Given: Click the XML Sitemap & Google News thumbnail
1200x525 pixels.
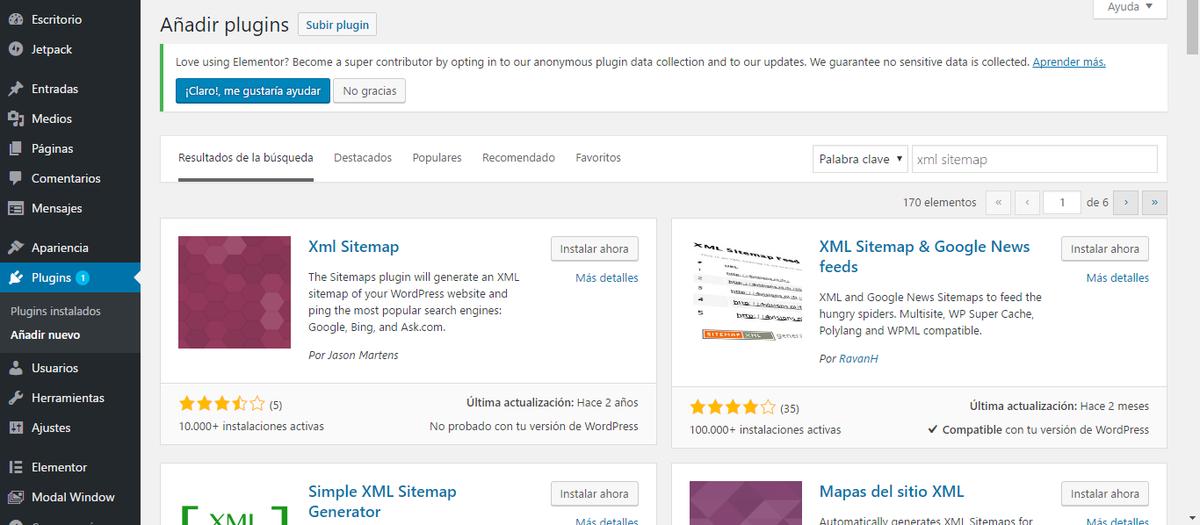Looking at the screenshot, I should (x=745, y=292).
